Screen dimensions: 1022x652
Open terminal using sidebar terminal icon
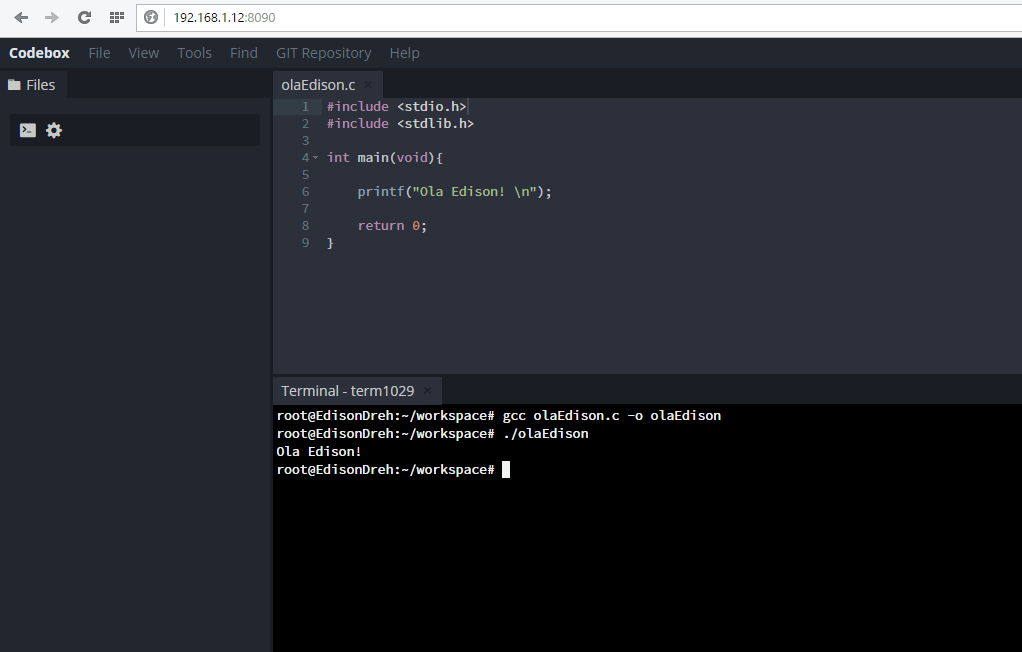[28, 130]
